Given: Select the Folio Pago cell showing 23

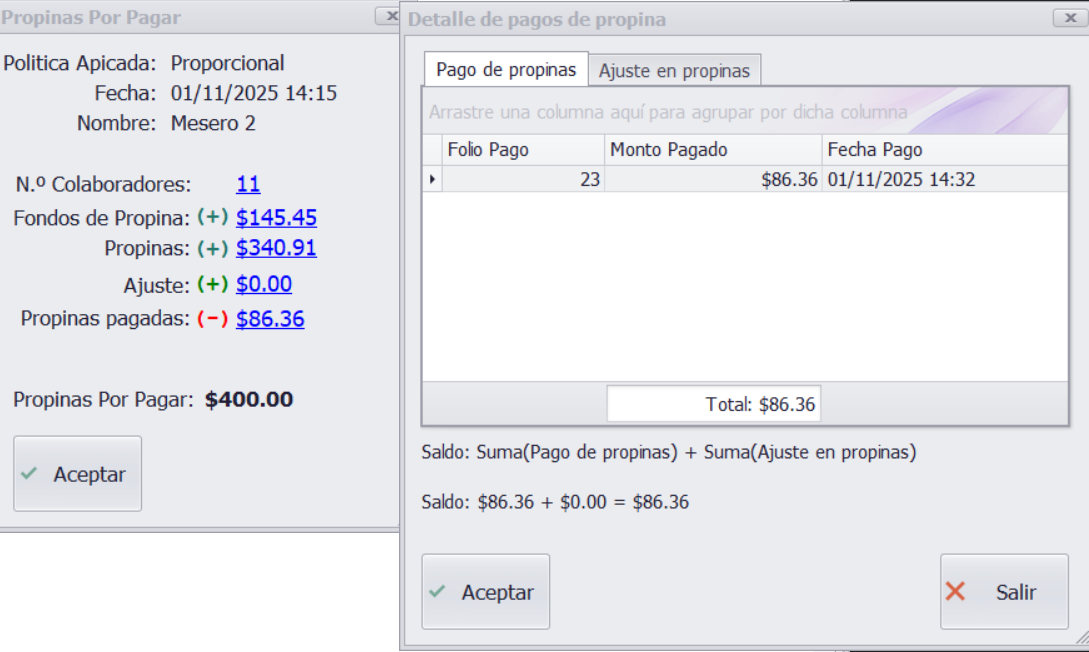Looking at the screenshot, I should pos(522,180).
